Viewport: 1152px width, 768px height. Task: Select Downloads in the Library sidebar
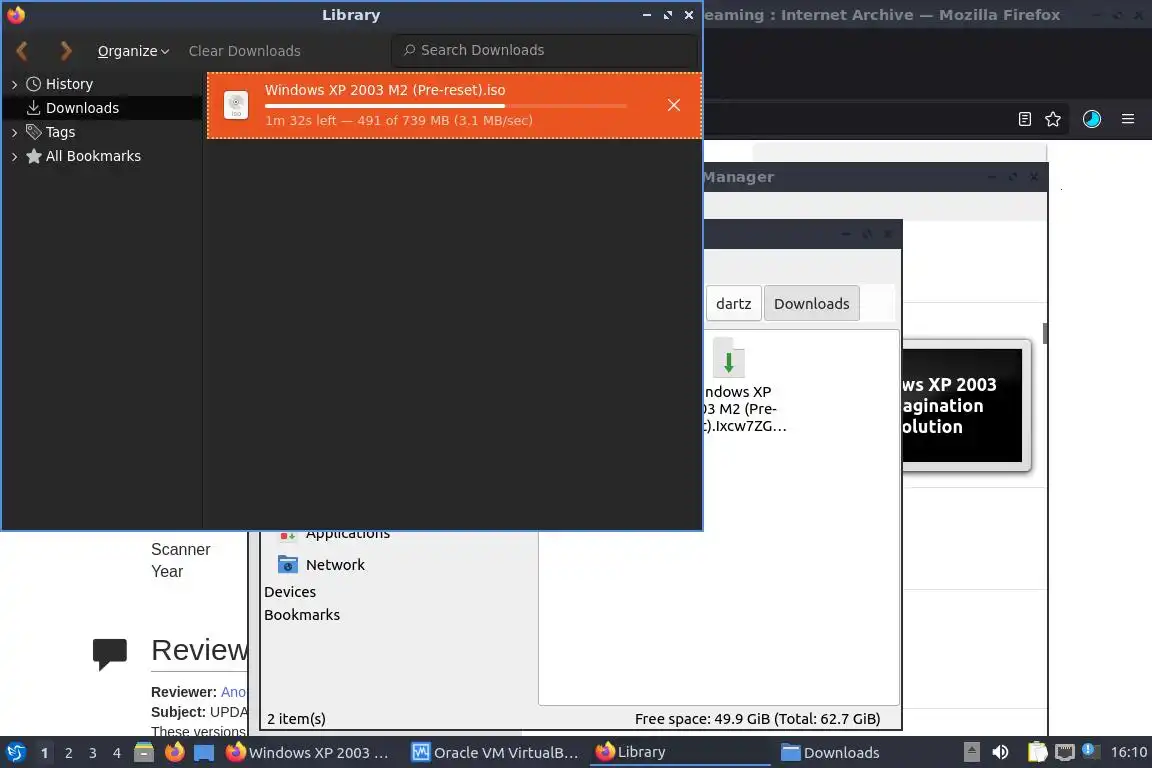click(82, 108)
